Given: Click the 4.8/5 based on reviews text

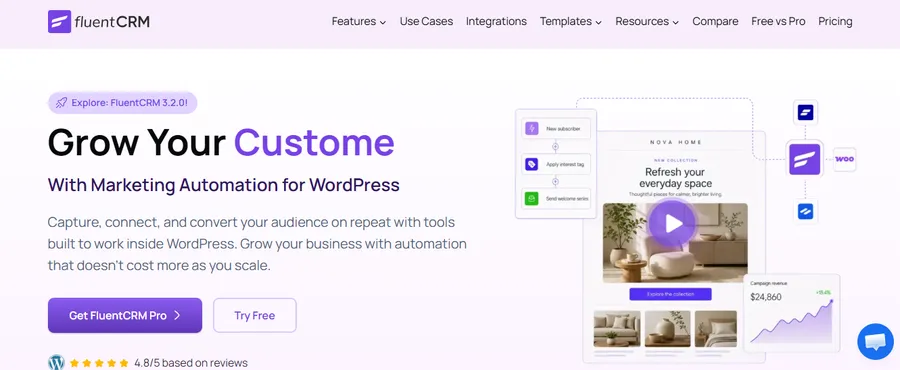Looking at the screenshot, I should [x=191, y=363].
